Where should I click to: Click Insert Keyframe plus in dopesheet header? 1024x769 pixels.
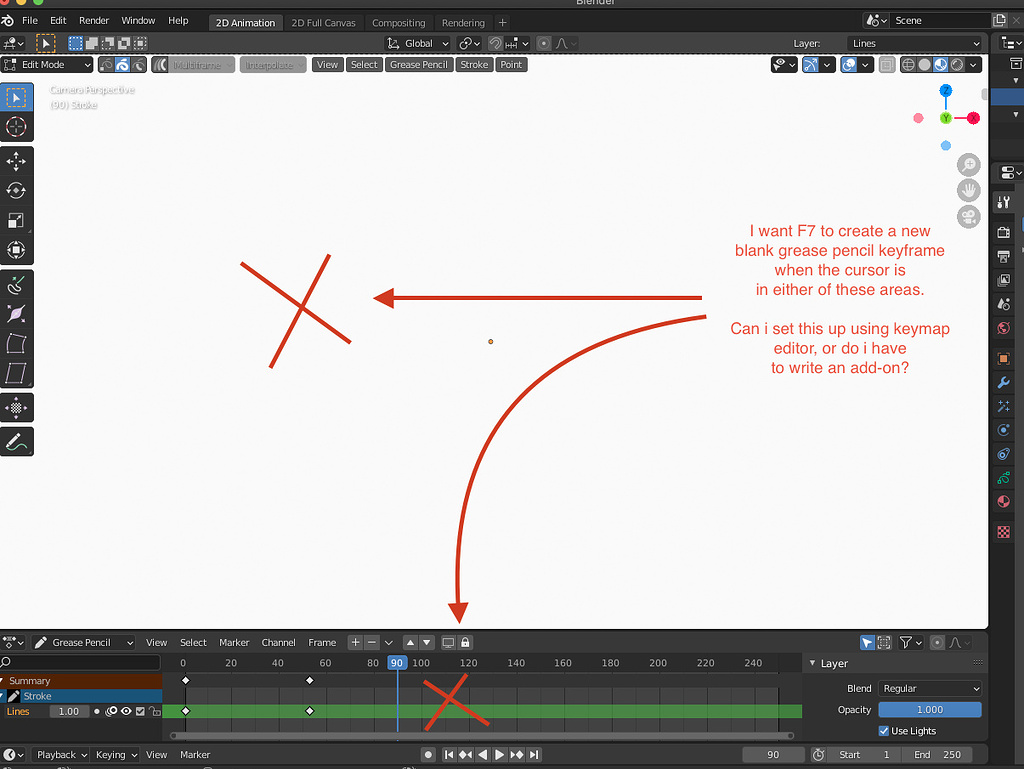coord(355,642)
